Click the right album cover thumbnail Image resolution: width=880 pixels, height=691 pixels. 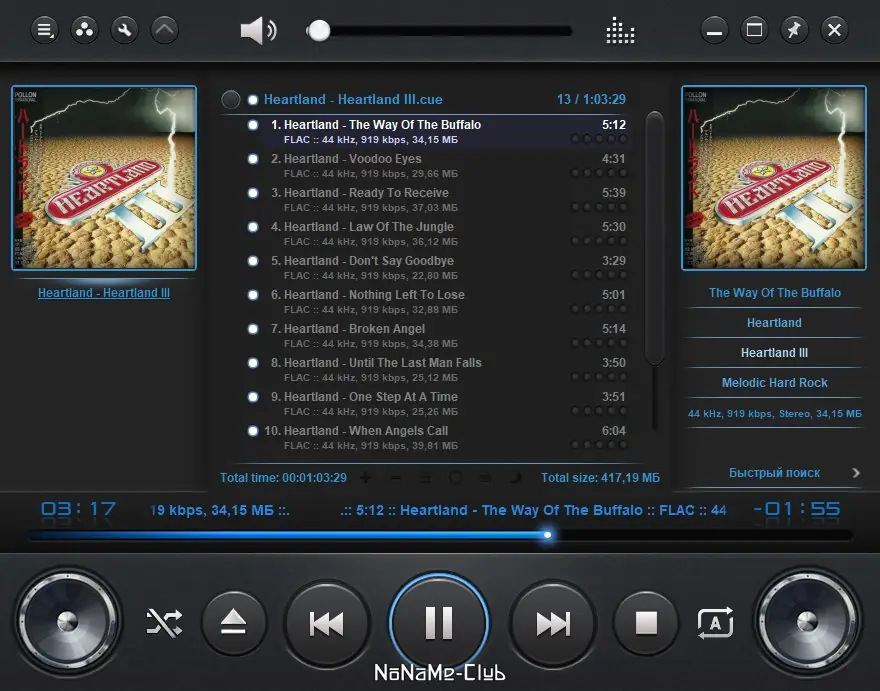tap(774, 178)
